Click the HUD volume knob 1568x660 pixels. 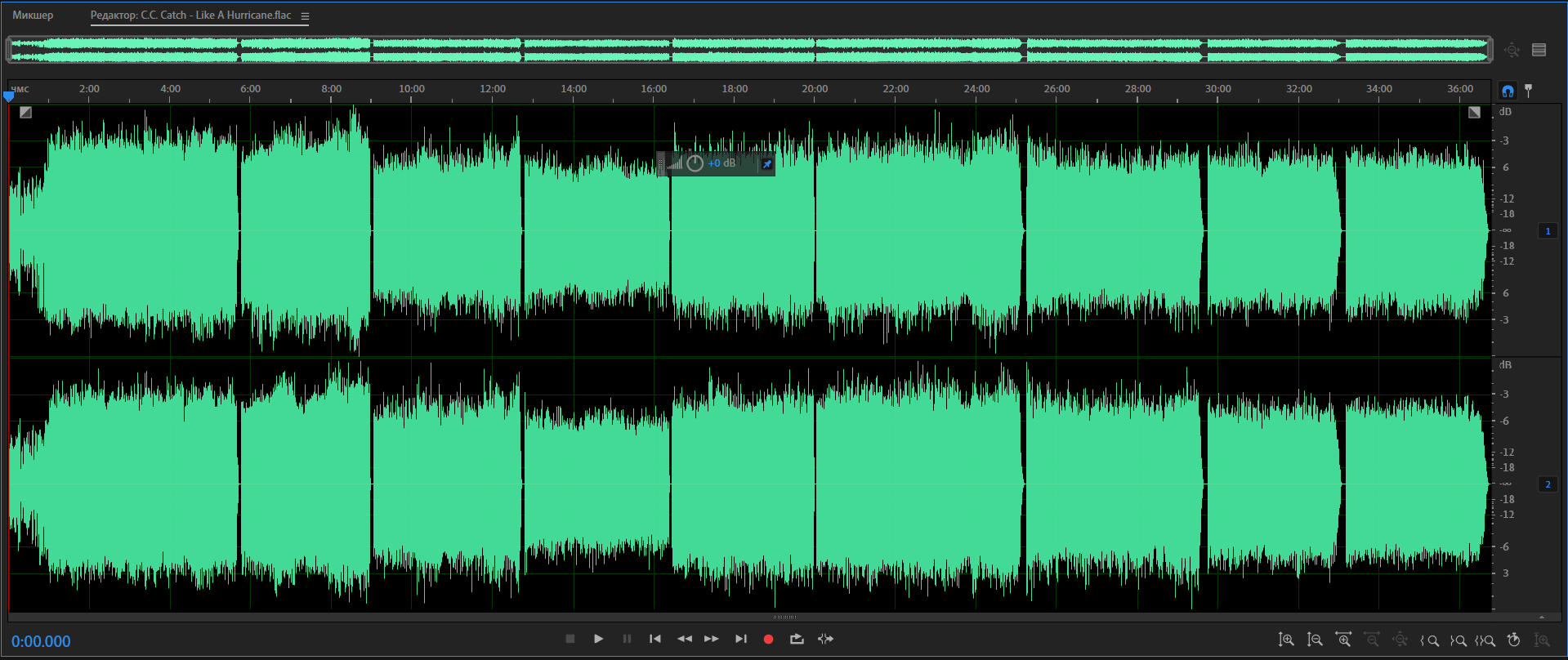[x=695, y=163]
